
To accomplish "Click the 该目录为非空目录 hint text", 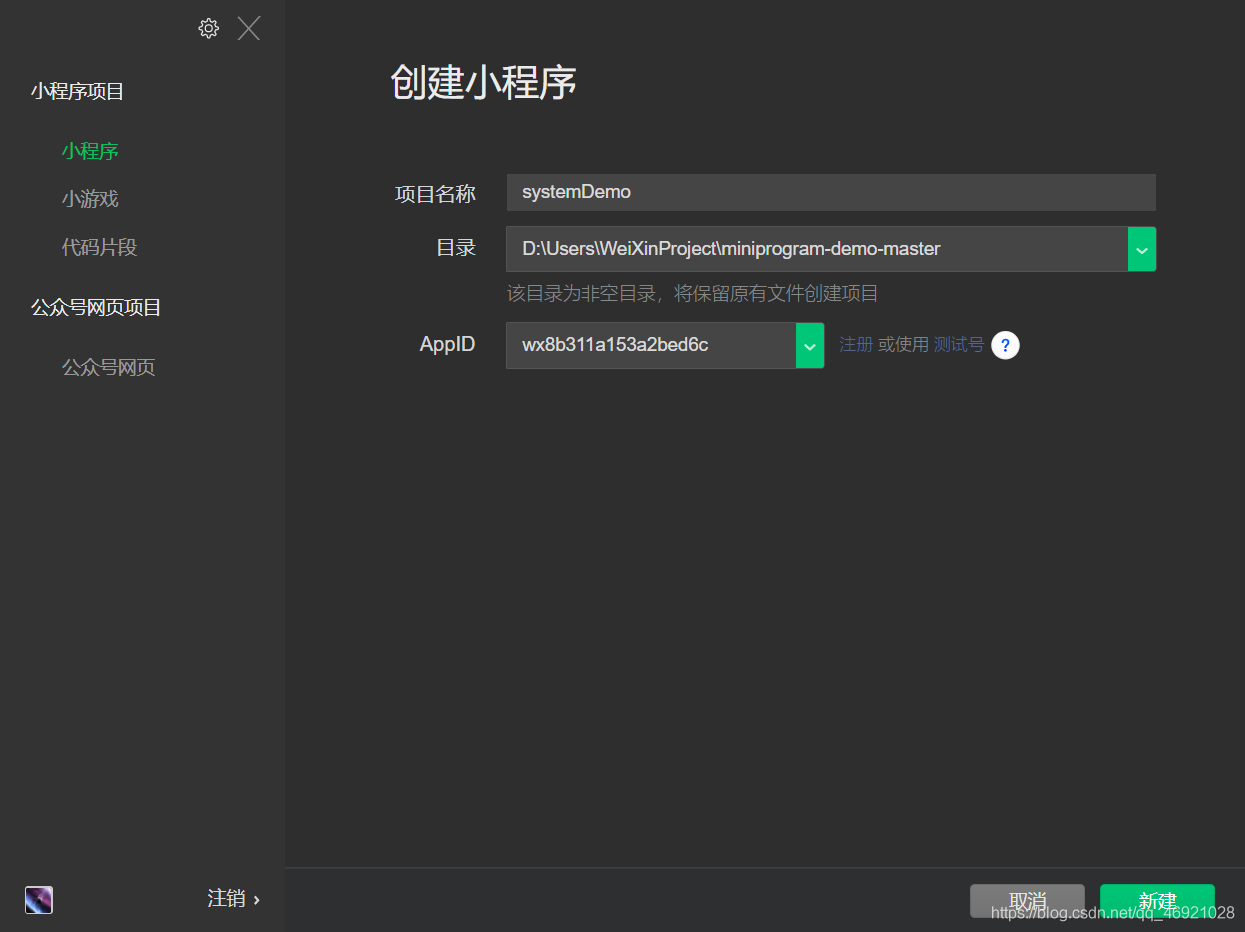I will point(692,294).
